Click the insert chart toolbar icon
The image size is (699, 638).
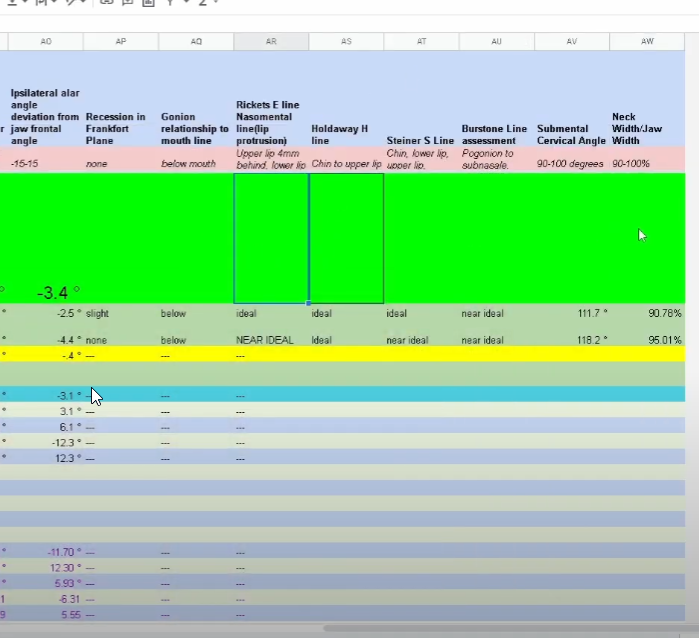click(148, 2)
